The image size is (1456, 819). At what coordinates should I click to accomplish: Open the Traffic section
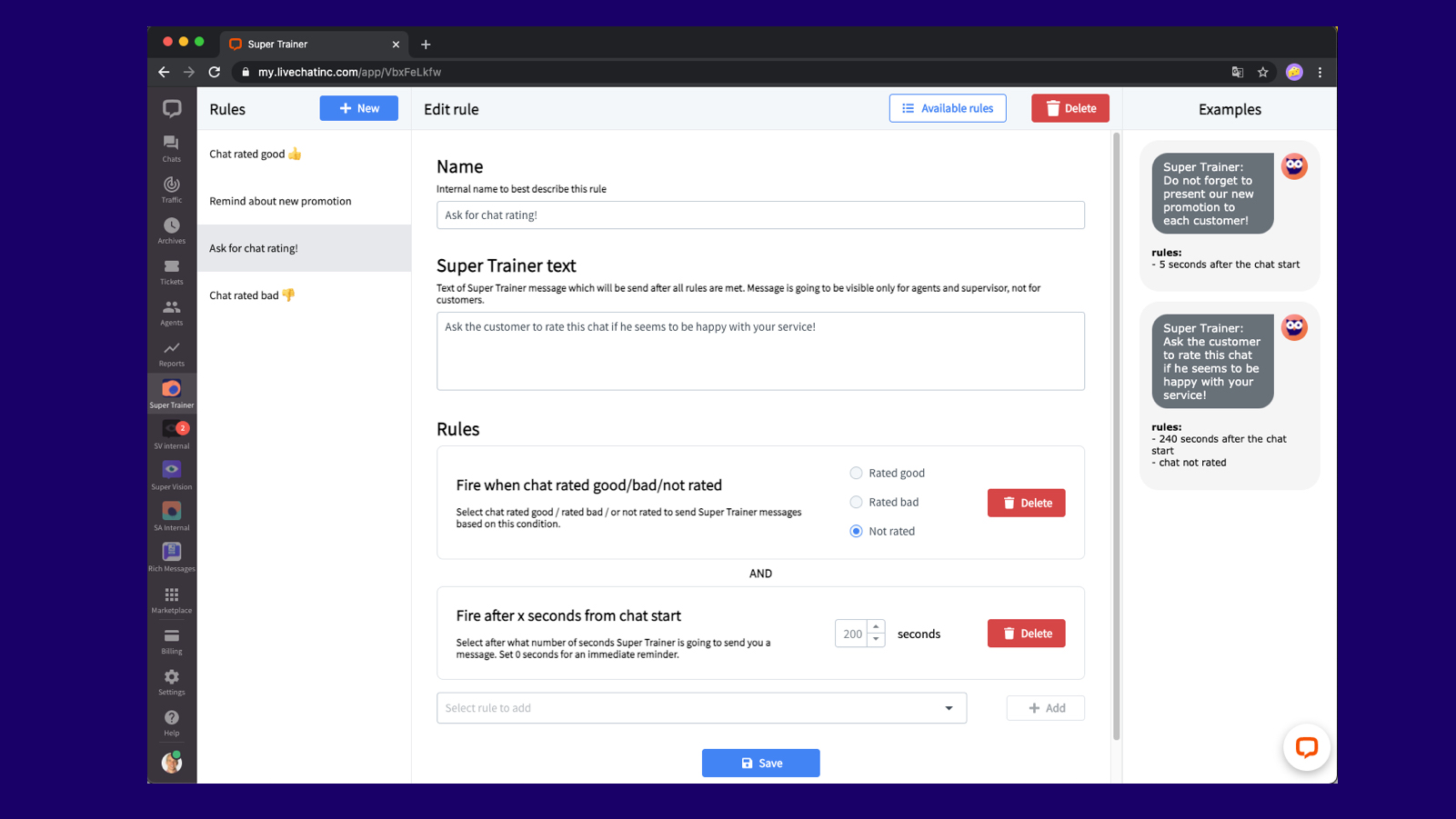pyautogui.click(x=172, y=190)
